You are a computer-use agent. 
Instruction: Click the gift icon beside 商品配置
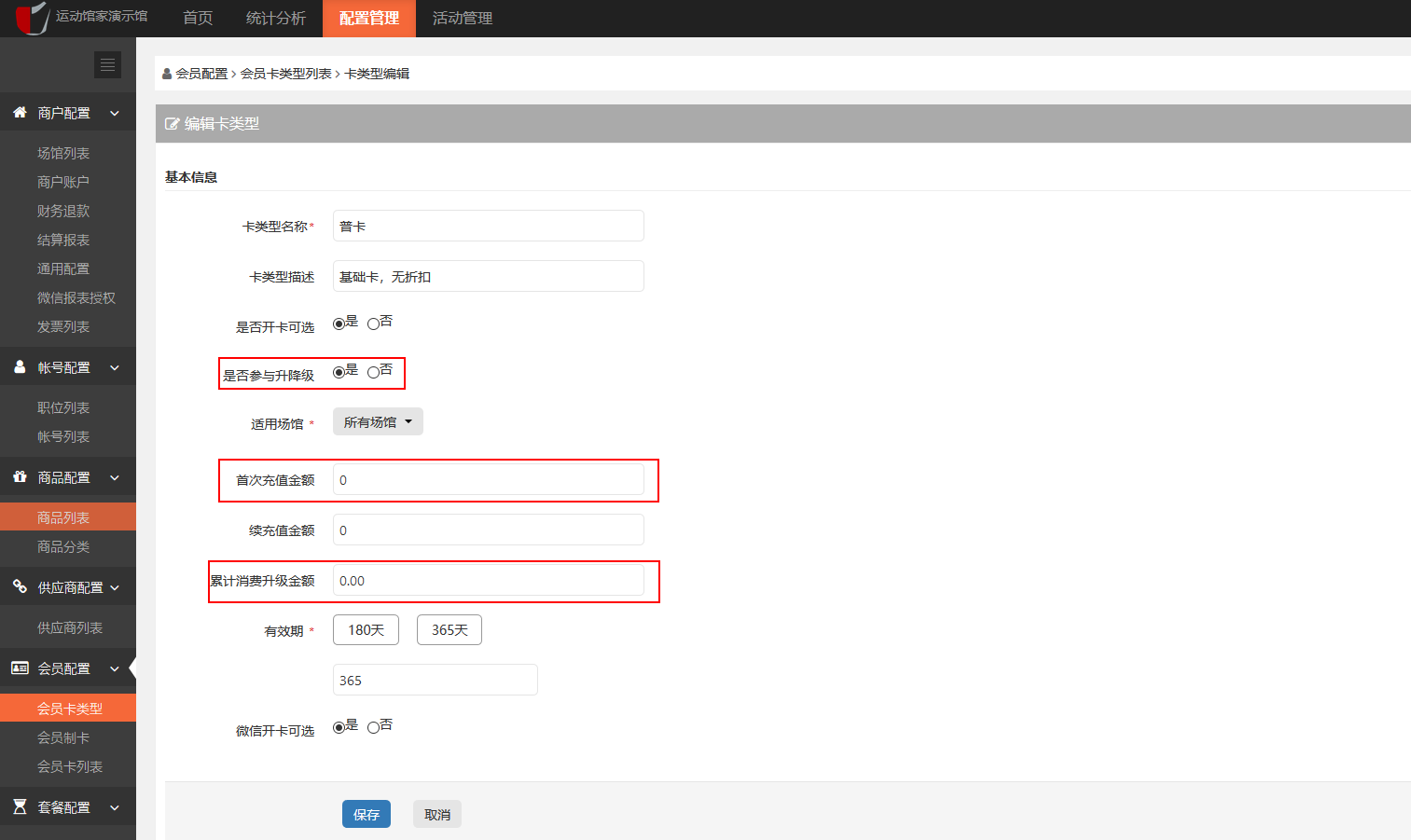pos(20,476)
